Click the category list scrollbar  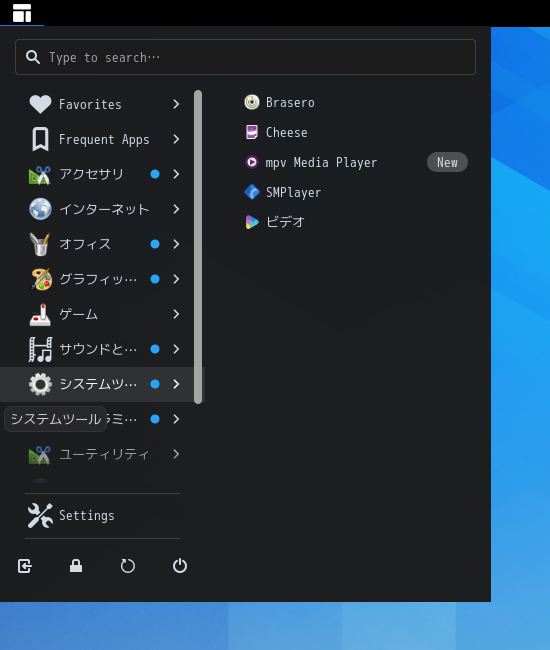[198, 247]
